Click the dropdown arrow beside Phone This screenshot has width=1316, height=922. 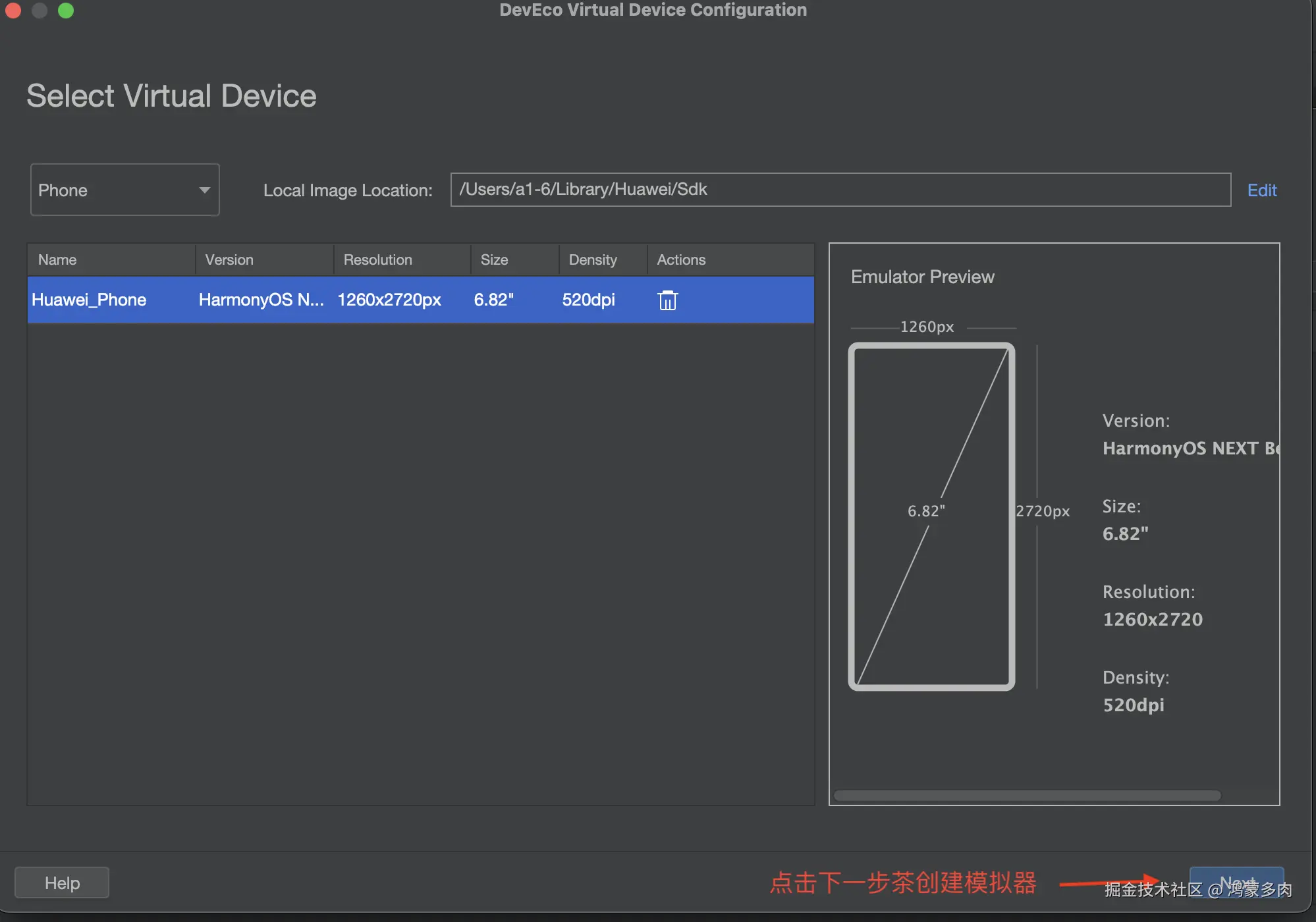click(x=204, y=190)
